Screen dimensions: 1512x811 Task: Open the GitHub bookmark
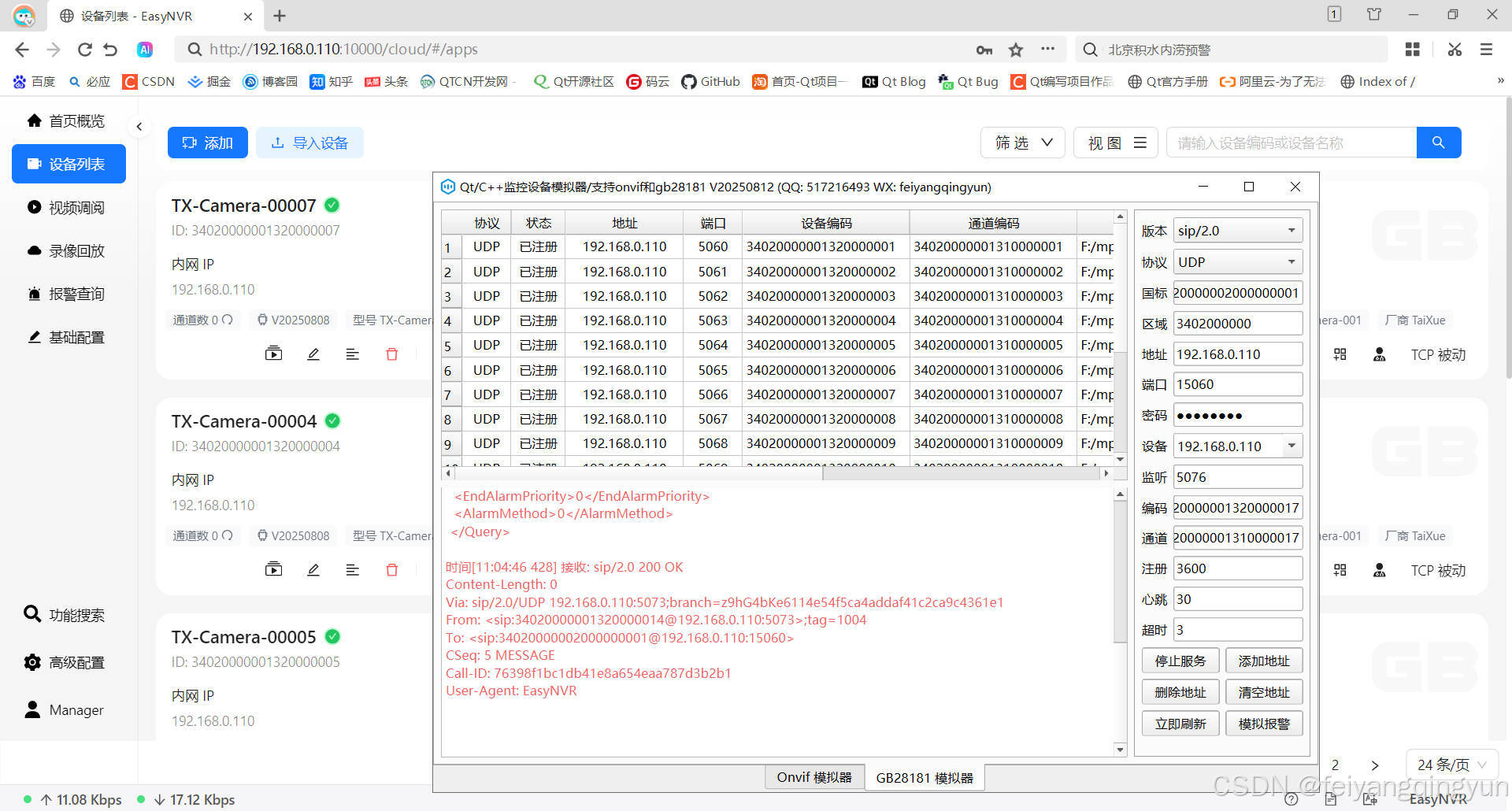pyautogui.click(x=710, y=81)
